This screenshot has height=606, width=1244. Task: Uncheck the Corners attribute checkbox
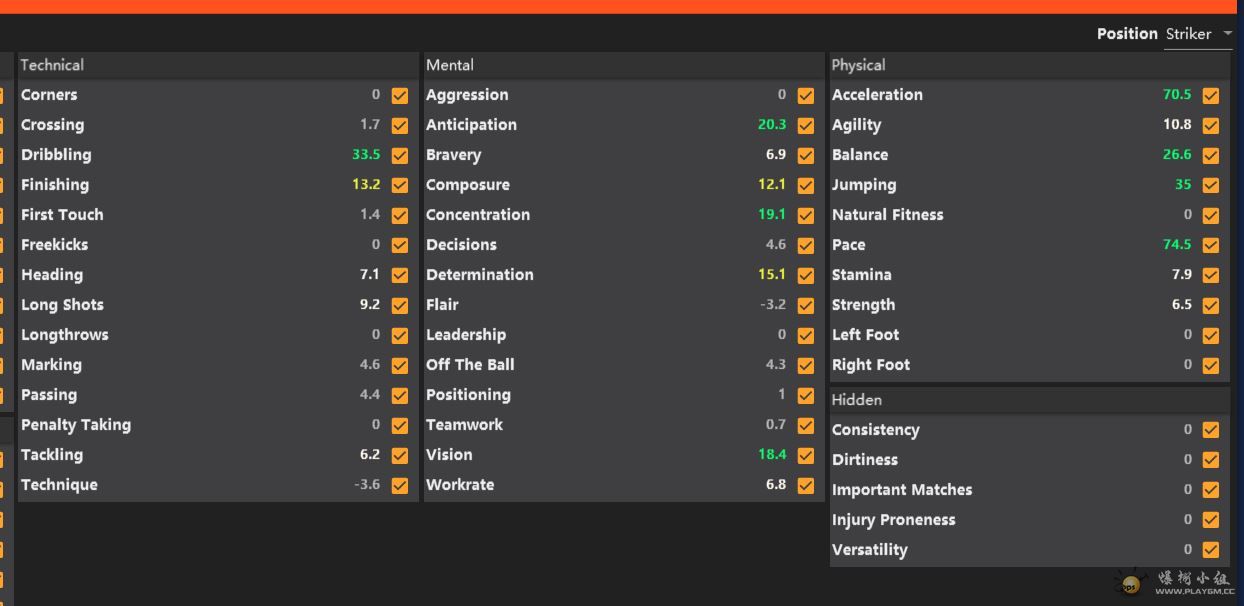(x=400, y=96)
